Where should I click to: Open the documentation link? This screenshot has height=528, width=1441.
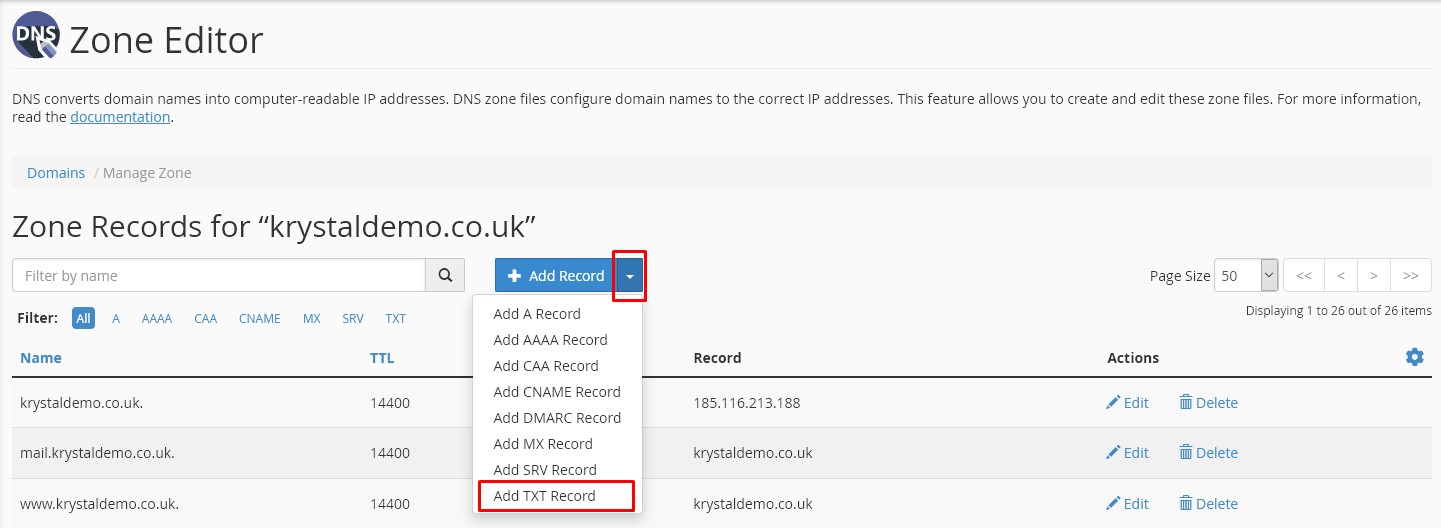[120, 117]
